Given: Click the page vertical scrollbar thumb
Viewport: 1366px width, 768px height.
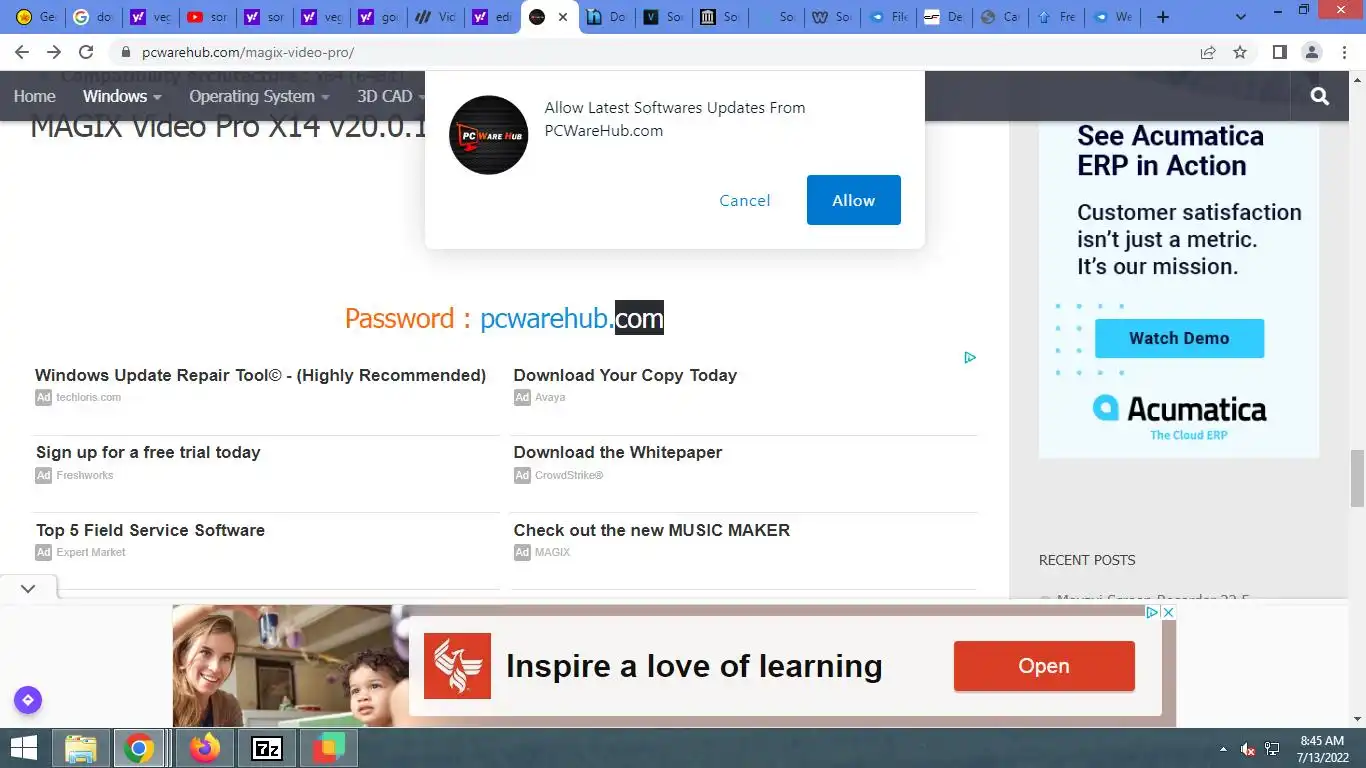Looking at the screenshot, I should [1357, 478].
